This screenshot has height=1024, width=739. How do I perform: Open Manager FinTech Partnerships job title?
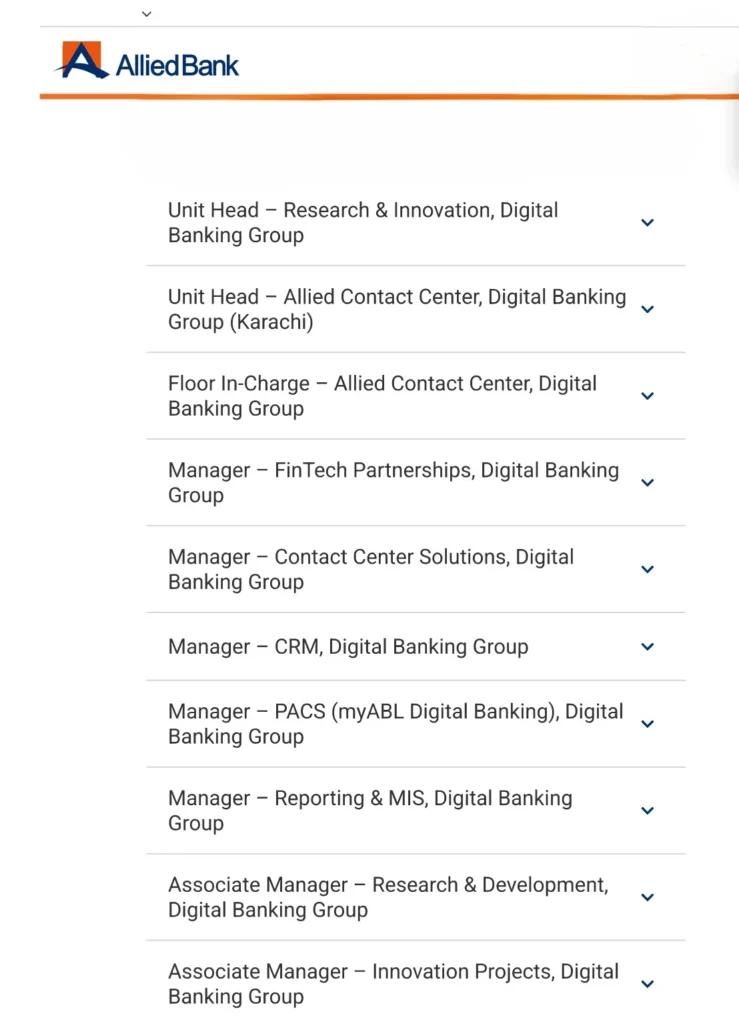(x=393, y=483)
